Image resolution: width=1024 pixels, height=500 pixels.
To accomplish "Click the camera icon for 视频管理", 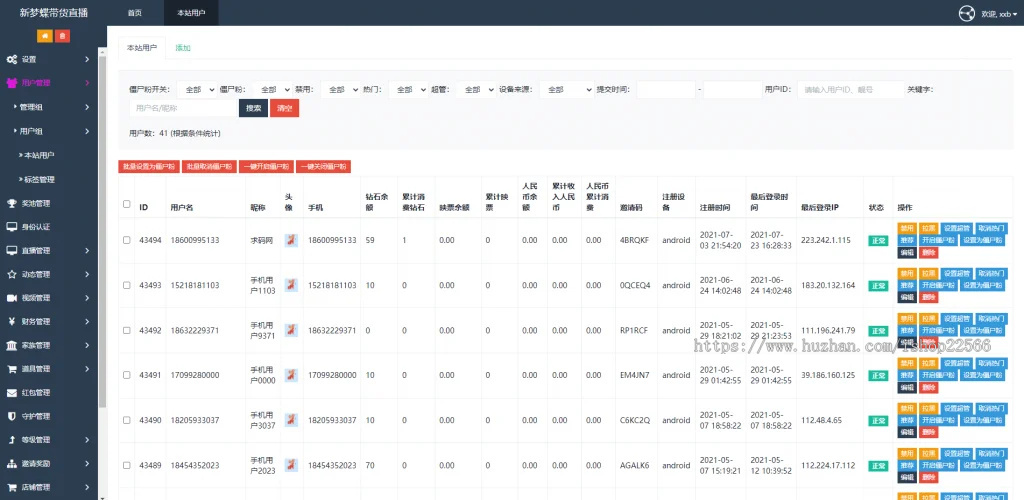I will (x=12, y=298).
